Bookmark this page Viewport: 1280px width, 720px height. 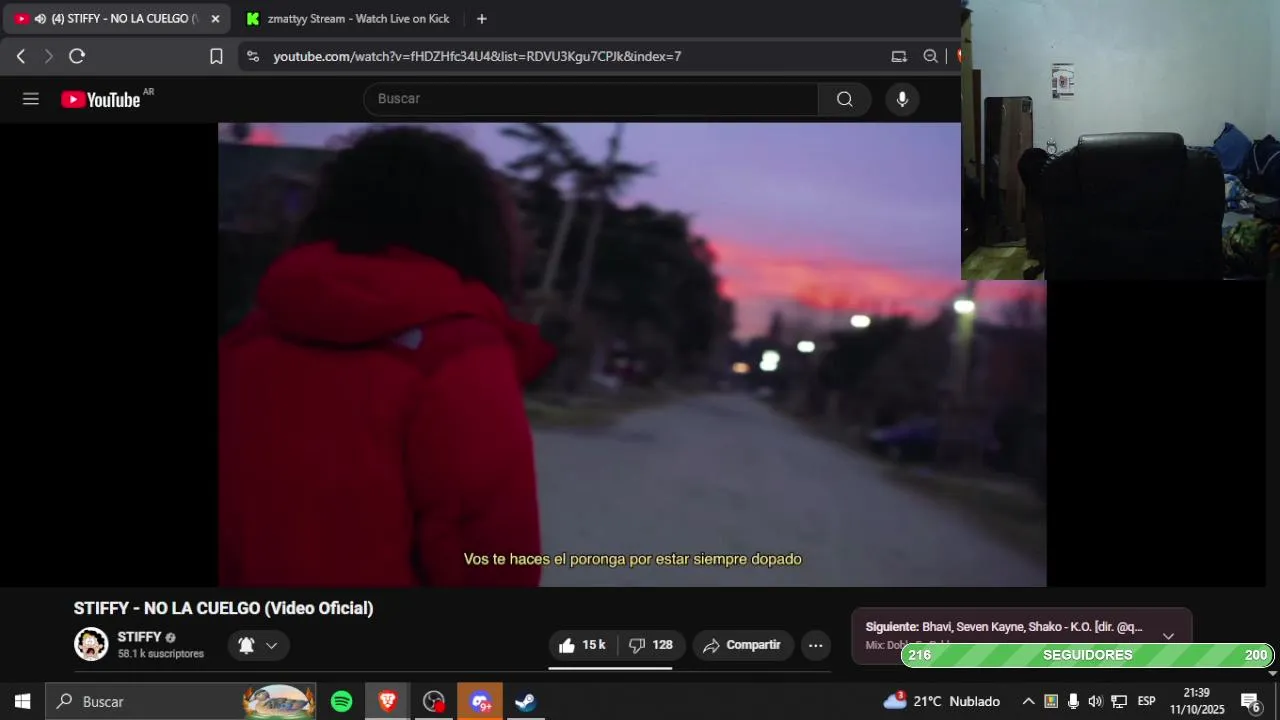click(x=216, y=56)
